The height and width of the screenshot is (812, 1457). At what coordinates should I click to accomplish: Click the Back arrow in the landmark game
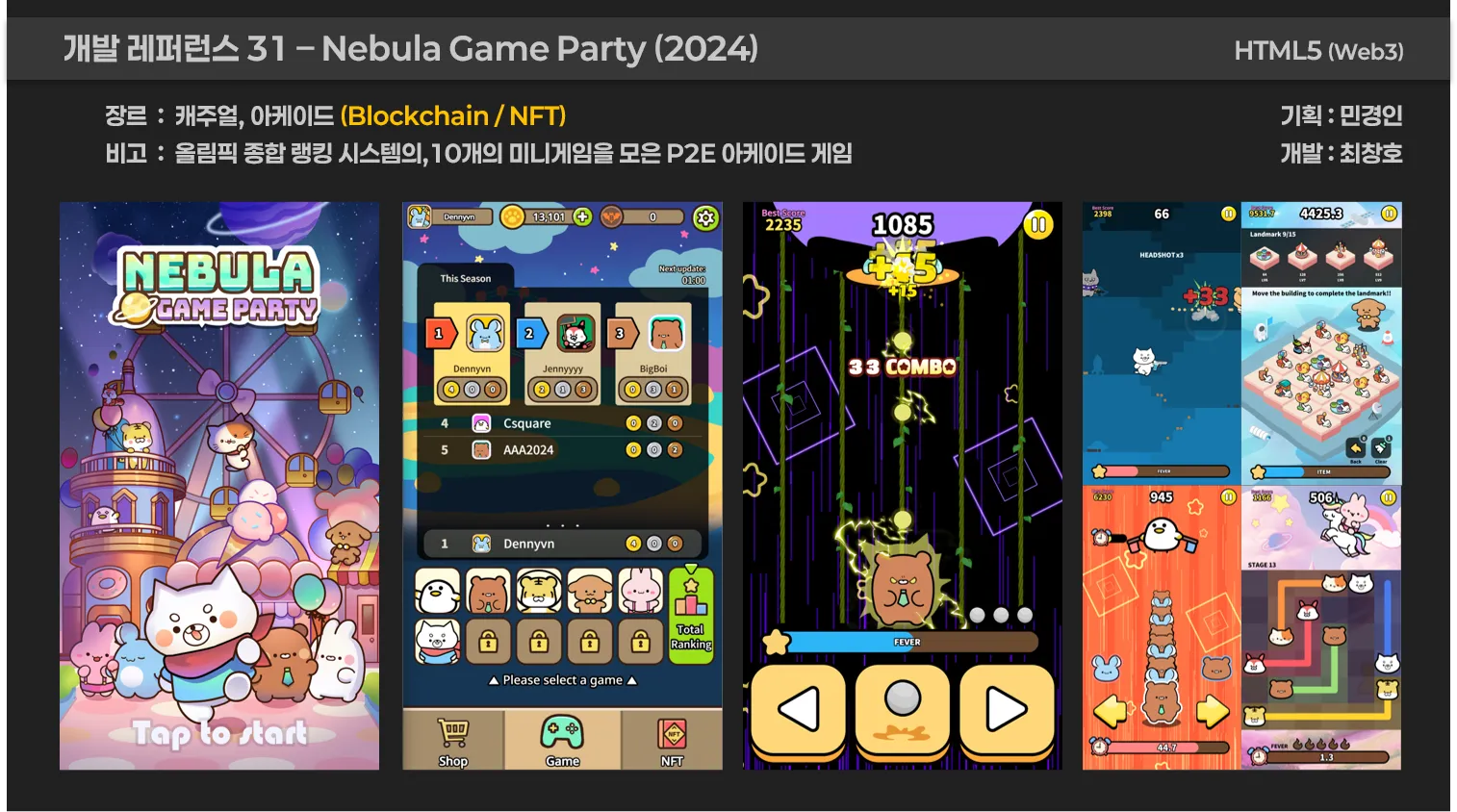coord(1355,448)
